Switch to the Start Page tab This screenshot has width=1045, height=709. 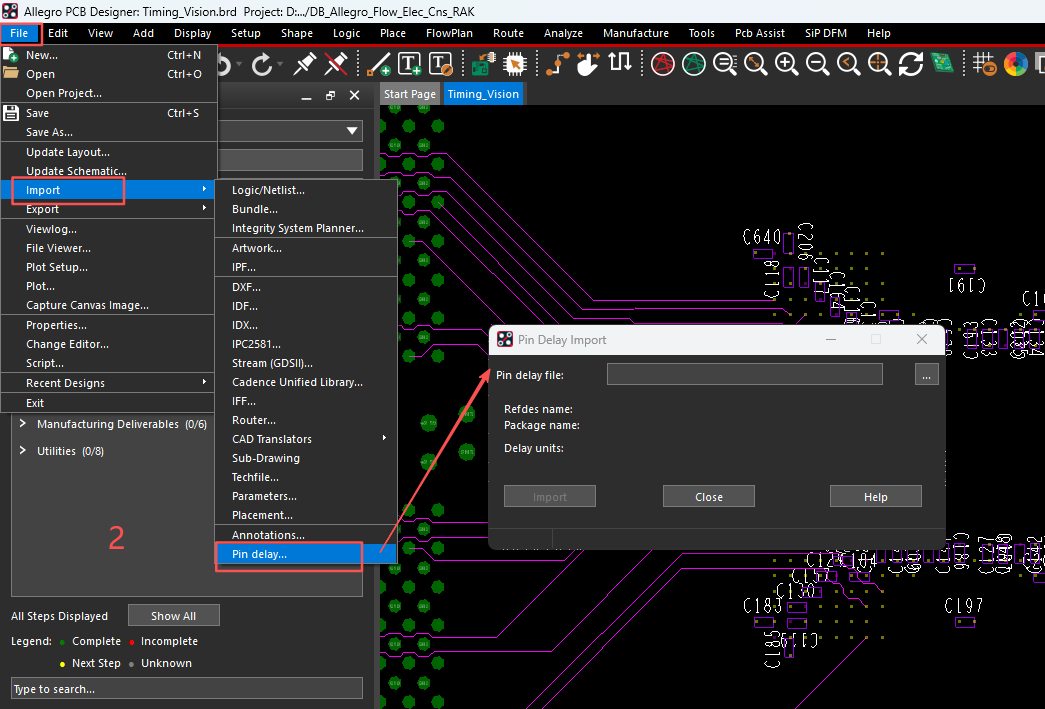coord(410,94)
